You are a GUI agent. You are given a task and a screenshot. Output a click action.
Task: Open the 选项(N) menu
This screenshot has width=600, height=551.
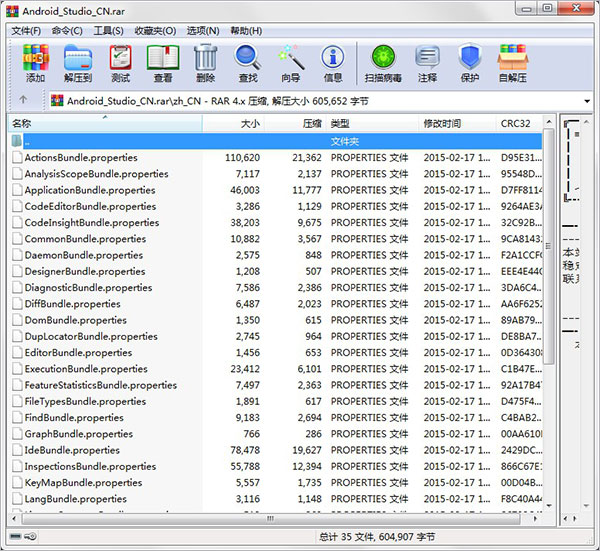[203, 31]
